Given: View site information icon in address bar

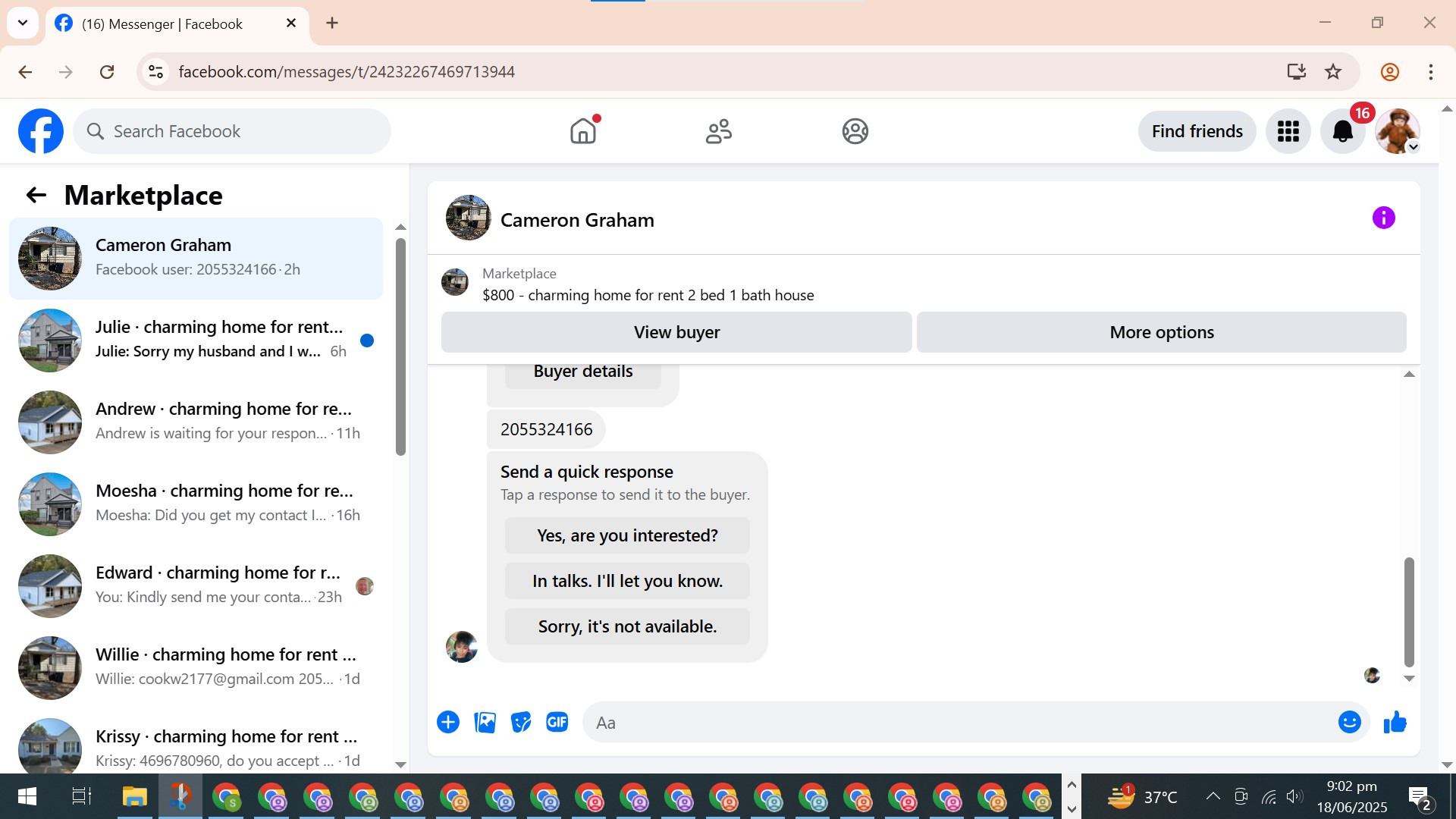Looking at the screenshot, I should pyautogui.click(x=155, y=72).
